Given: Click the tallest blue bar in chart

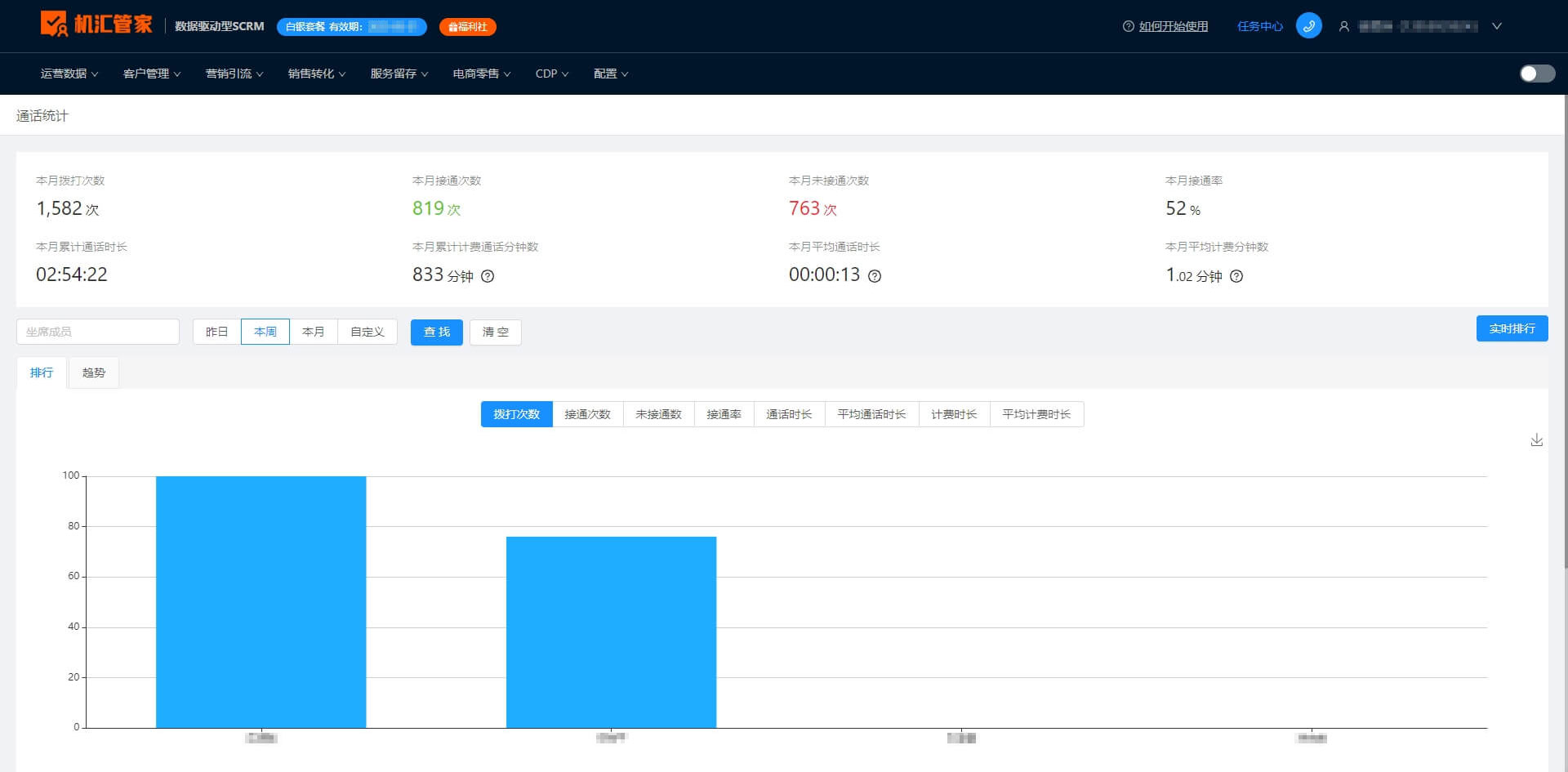Looking at the screenshot, I should (x=261, y=602).
